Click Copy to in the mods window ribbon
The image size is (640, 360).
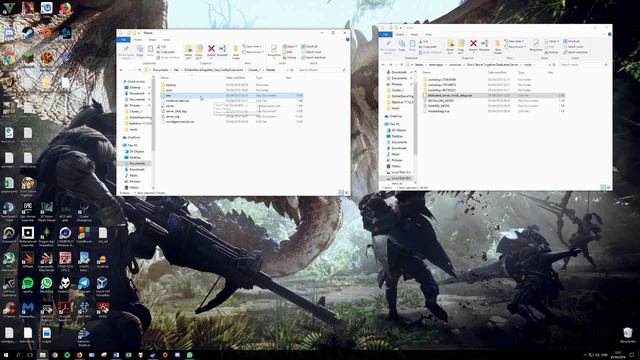461,46
